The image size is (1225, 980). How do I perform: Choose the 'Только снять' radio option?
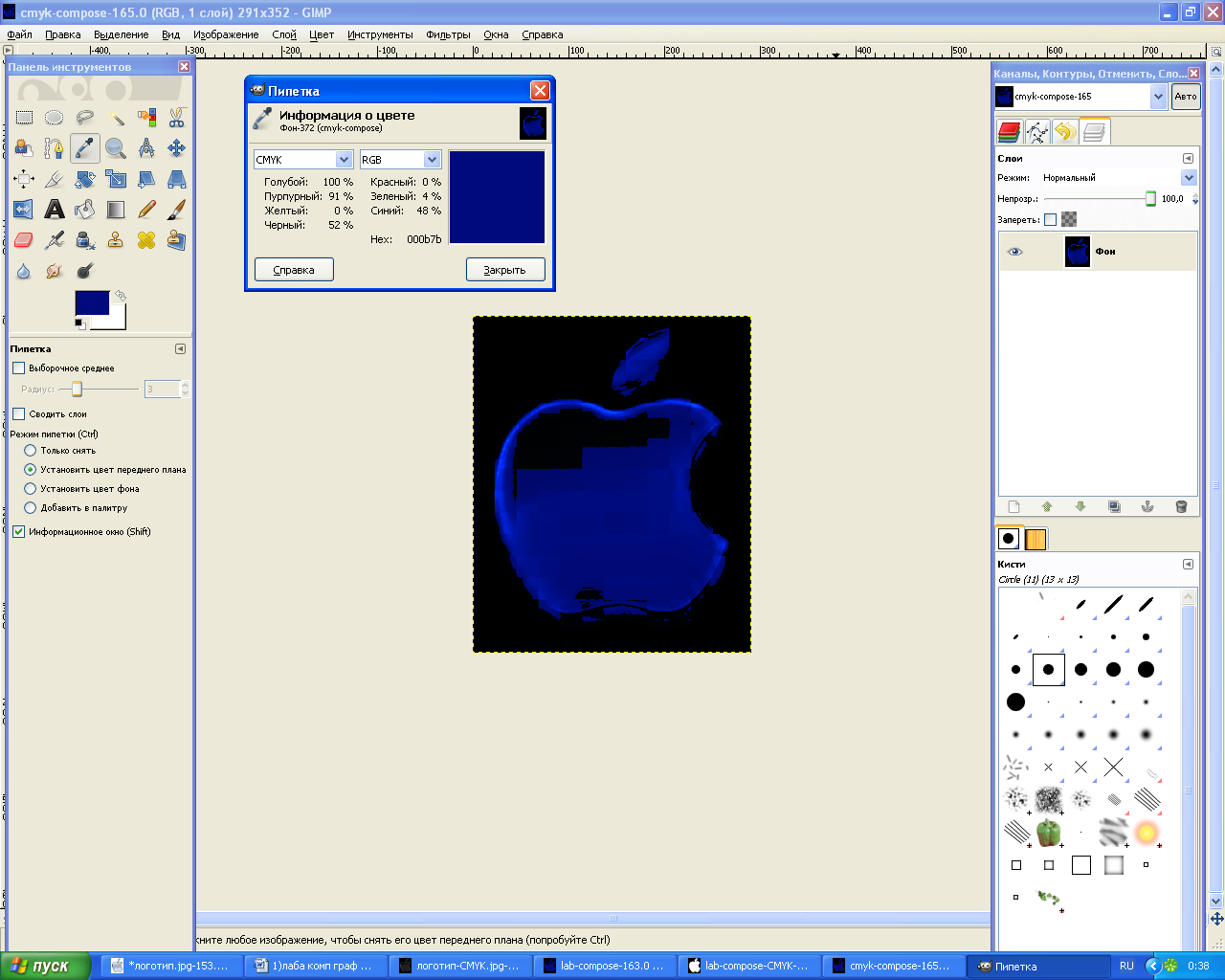pos(30,451)
